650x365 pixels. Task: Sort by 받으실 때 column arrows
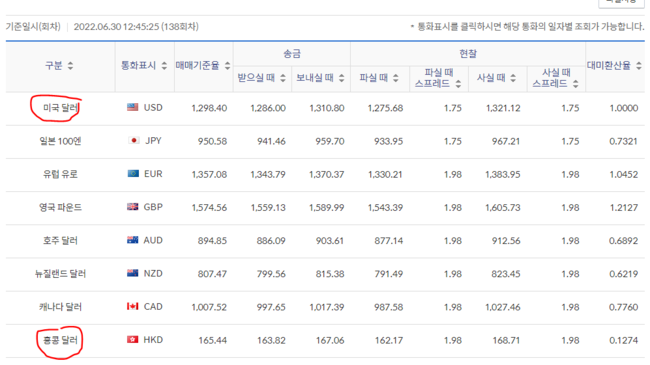(x=283, y=78)
